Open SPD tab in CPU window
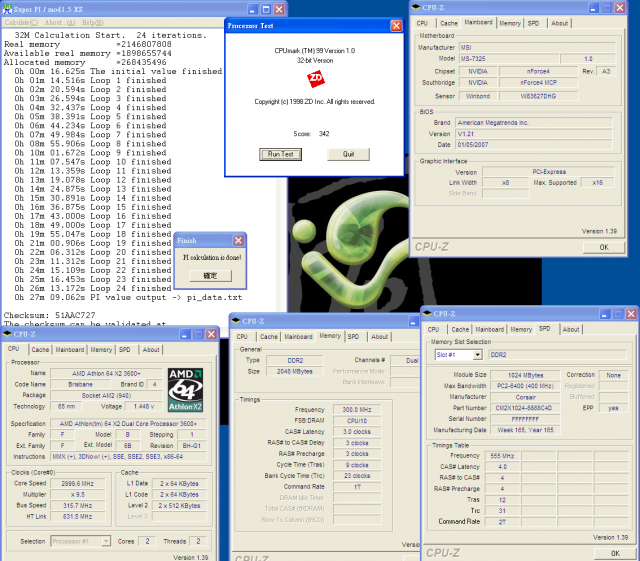 [125, 350]
